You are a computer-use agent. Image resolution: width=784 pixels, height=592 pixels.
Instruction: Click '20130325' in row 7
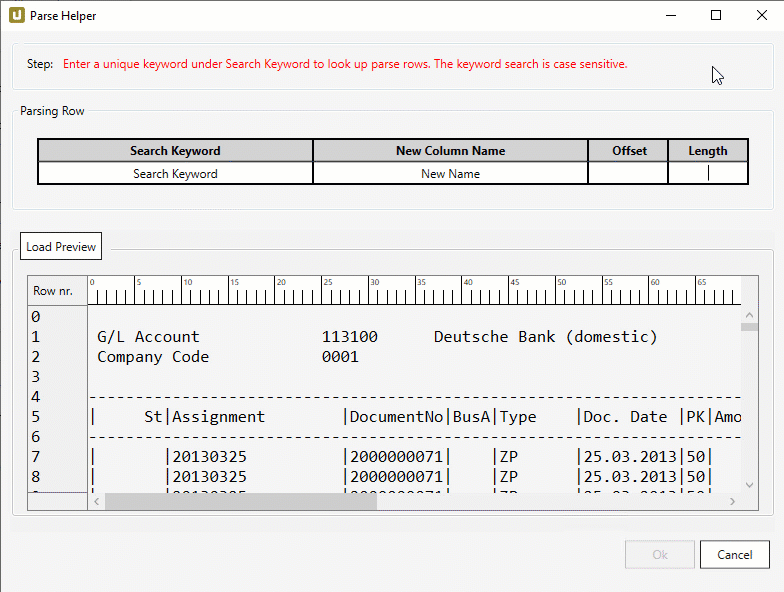[210, 456]
